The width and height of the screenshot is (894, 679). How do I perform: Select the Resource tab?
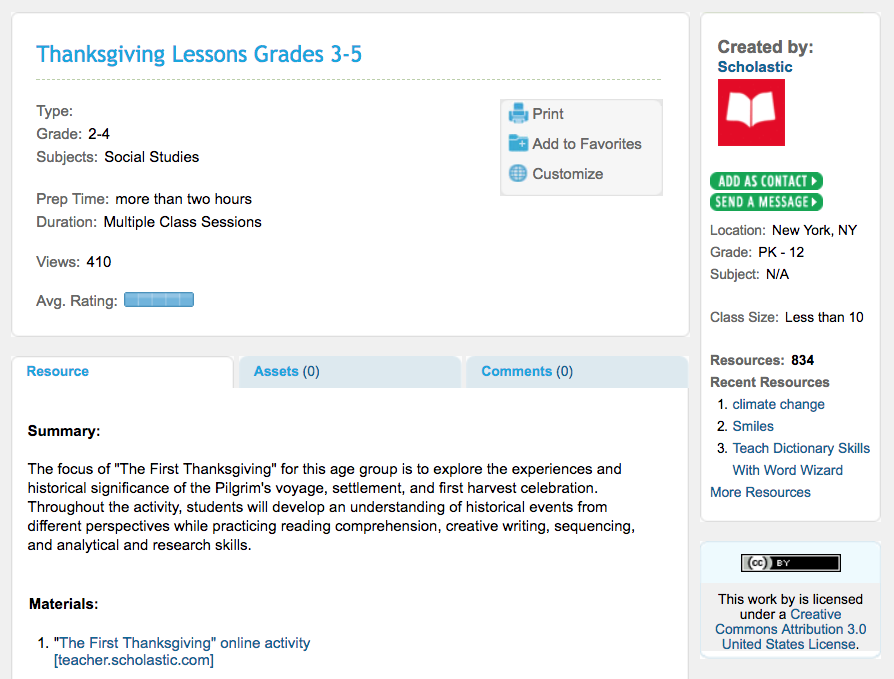[57, 371]
